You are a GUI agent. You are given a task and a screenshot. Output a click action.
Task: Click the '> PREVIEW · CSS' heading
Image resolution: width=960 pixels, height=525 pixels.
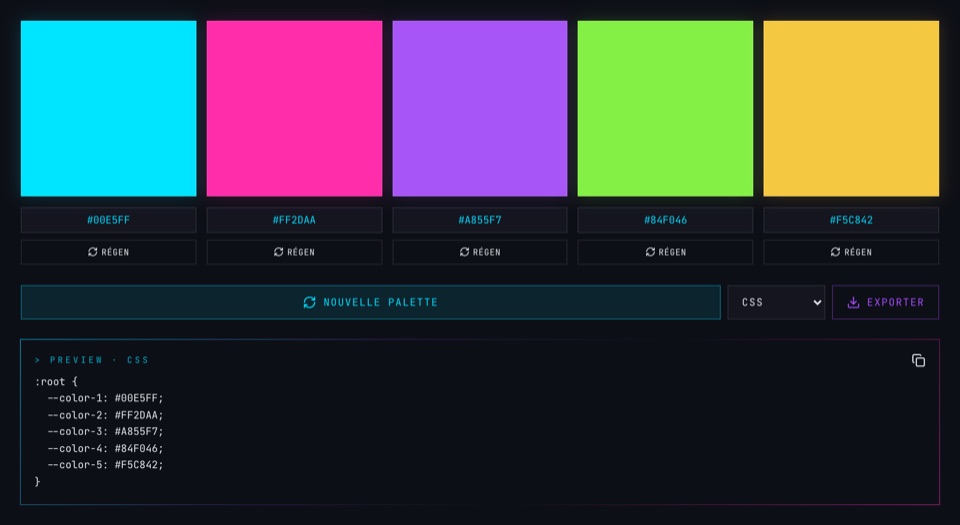pyautogui.click(x=92, y=360)
